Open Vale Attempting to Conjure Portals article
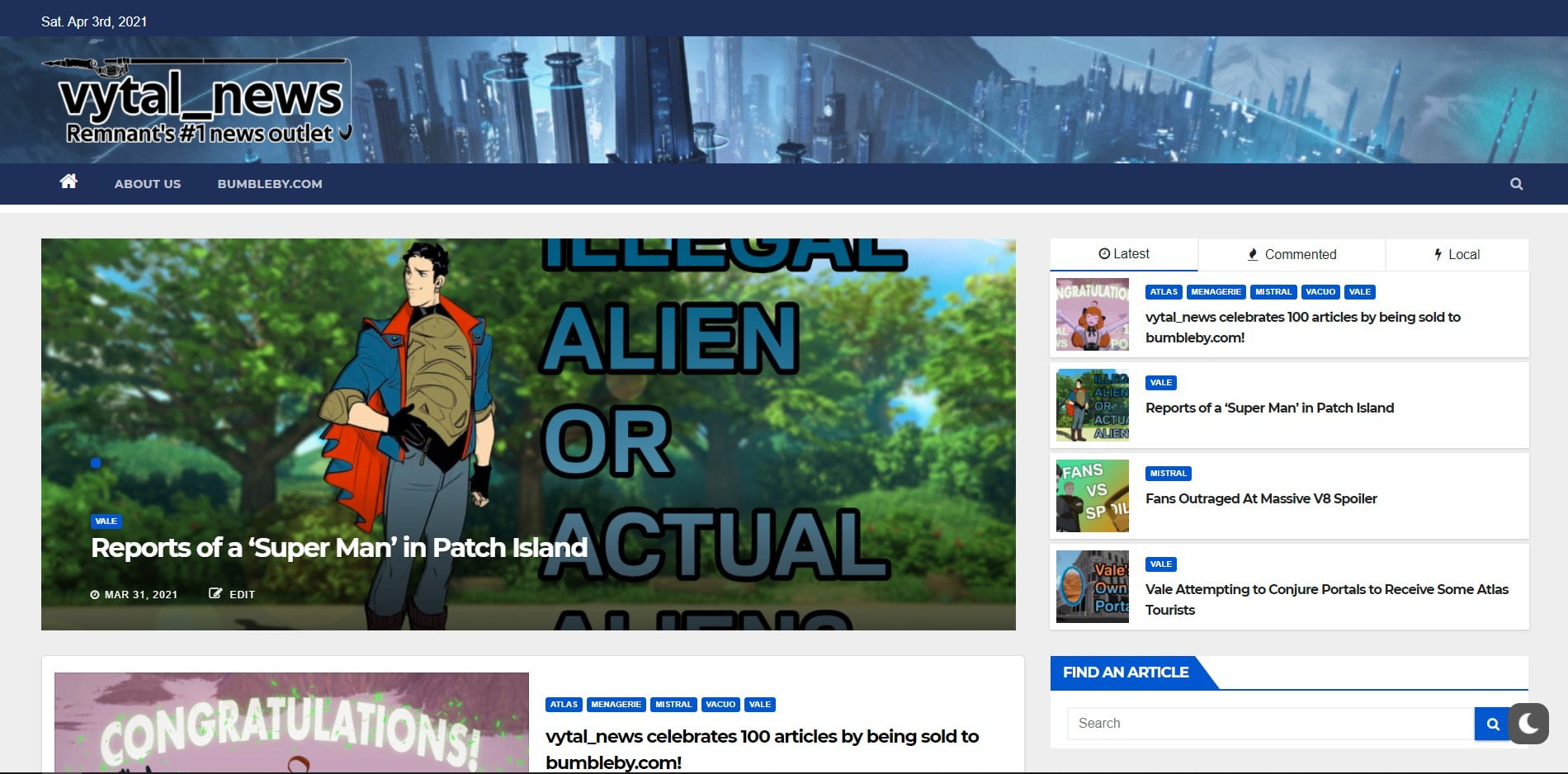1568x774 pixels. pos(1326,599)
